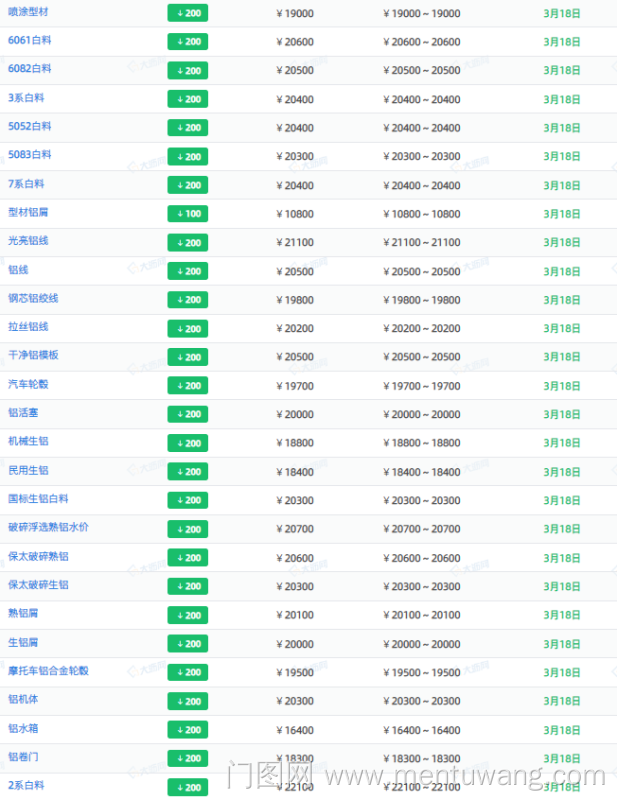Open the 光亮铝线 link

click(x=28, y=241)
